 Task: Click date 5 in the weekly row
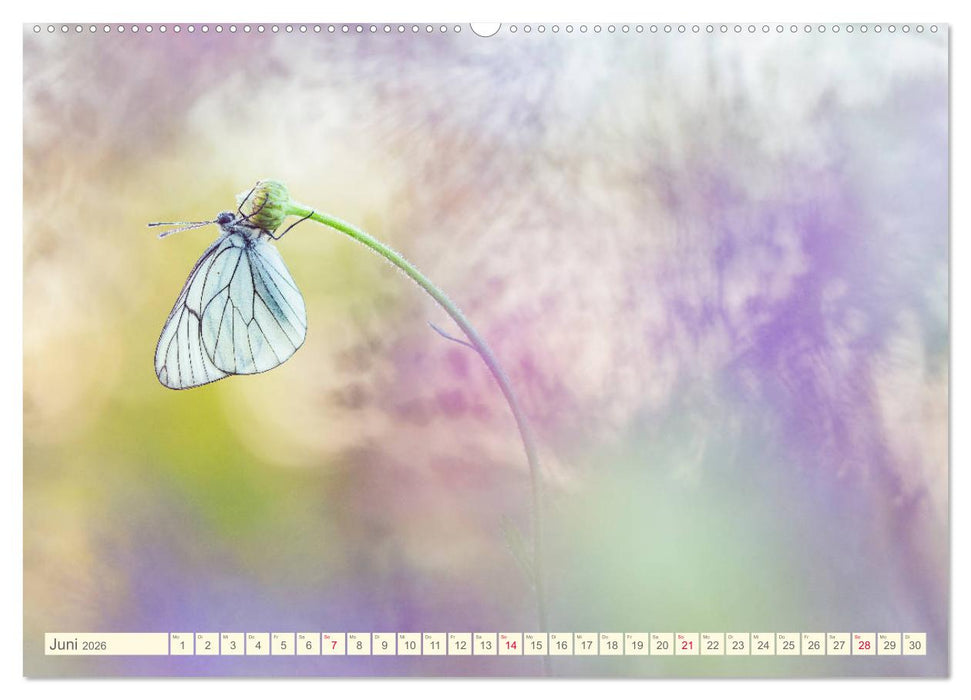click(x=283, y=644)
